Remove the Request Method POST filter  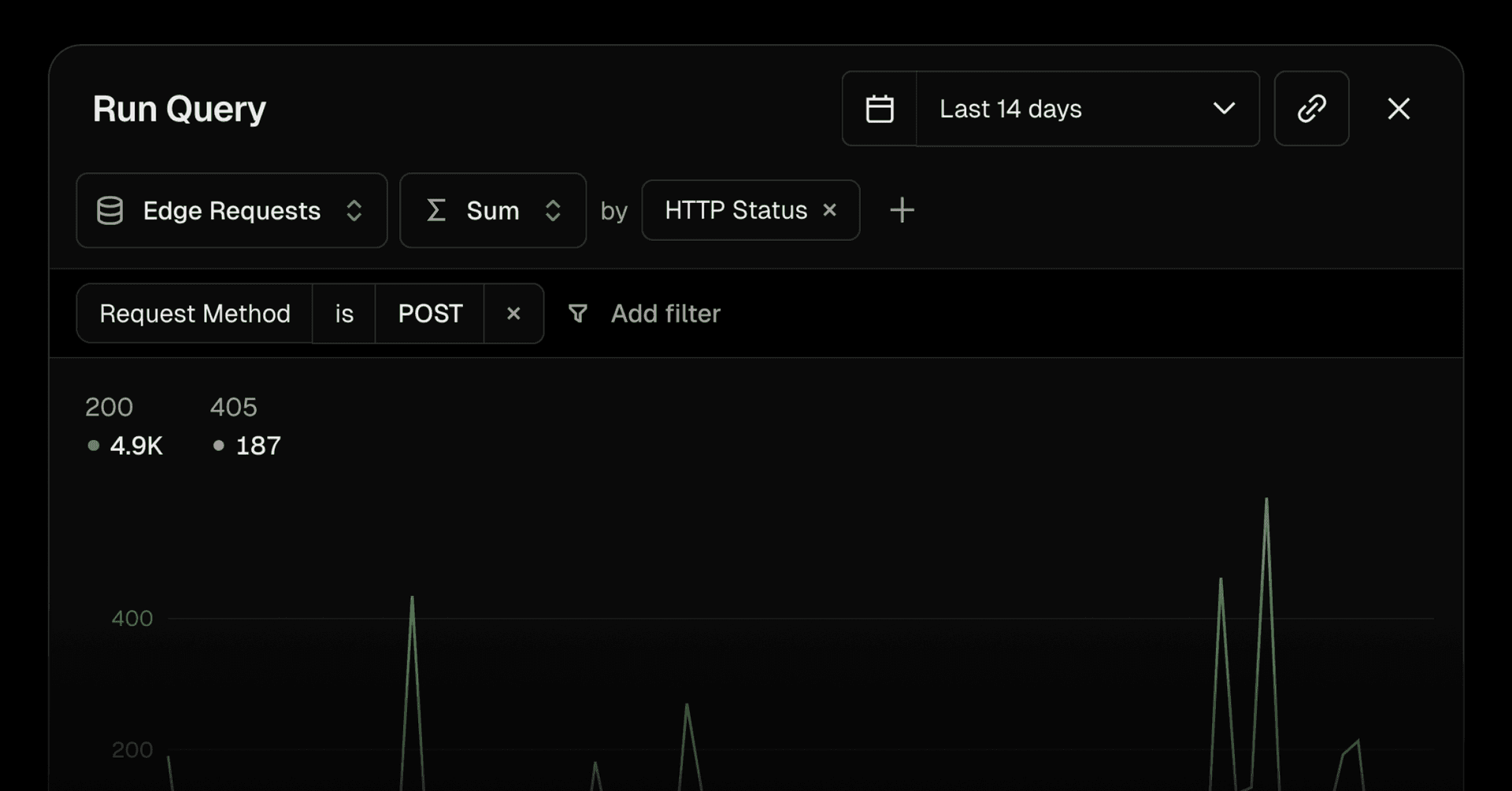513,313
